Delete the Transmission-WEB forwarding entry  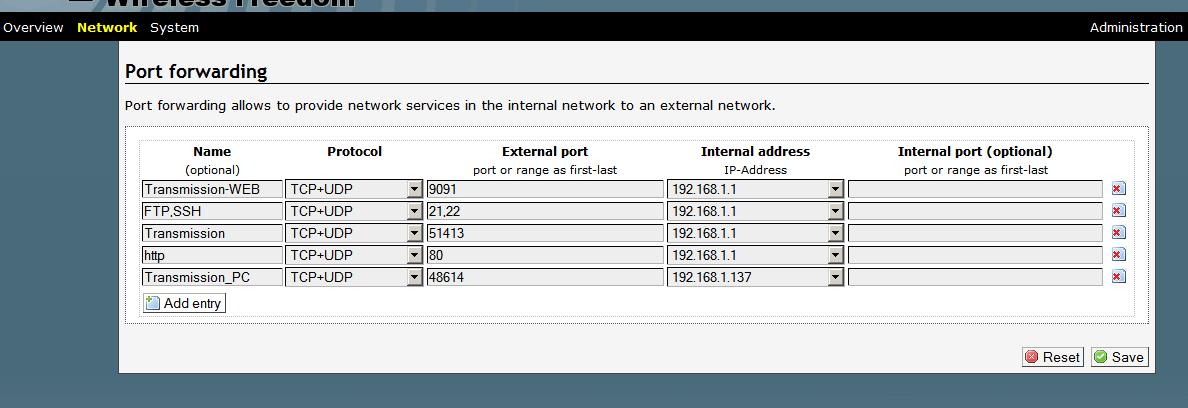click(x=1118, y=188)
